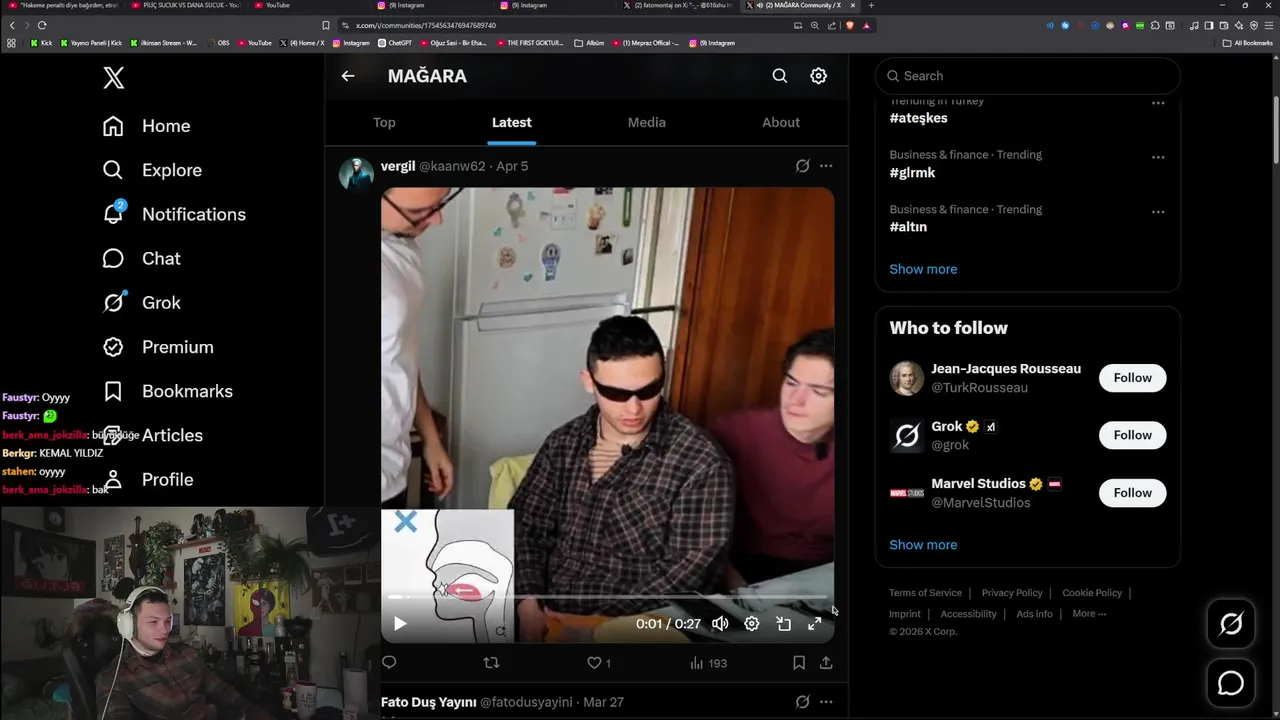This screenshot has width=1280, height=720.
Task: Seek on the video progress bar
Action: coord(607,597)
